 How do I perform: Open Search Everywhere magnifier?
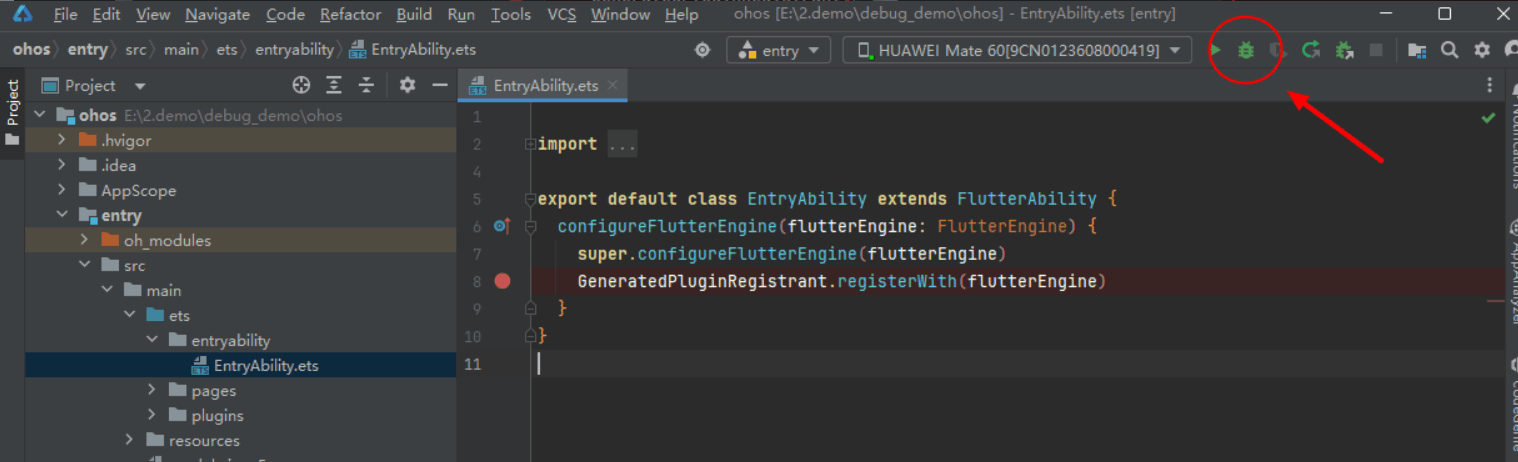coord(1449,50)
